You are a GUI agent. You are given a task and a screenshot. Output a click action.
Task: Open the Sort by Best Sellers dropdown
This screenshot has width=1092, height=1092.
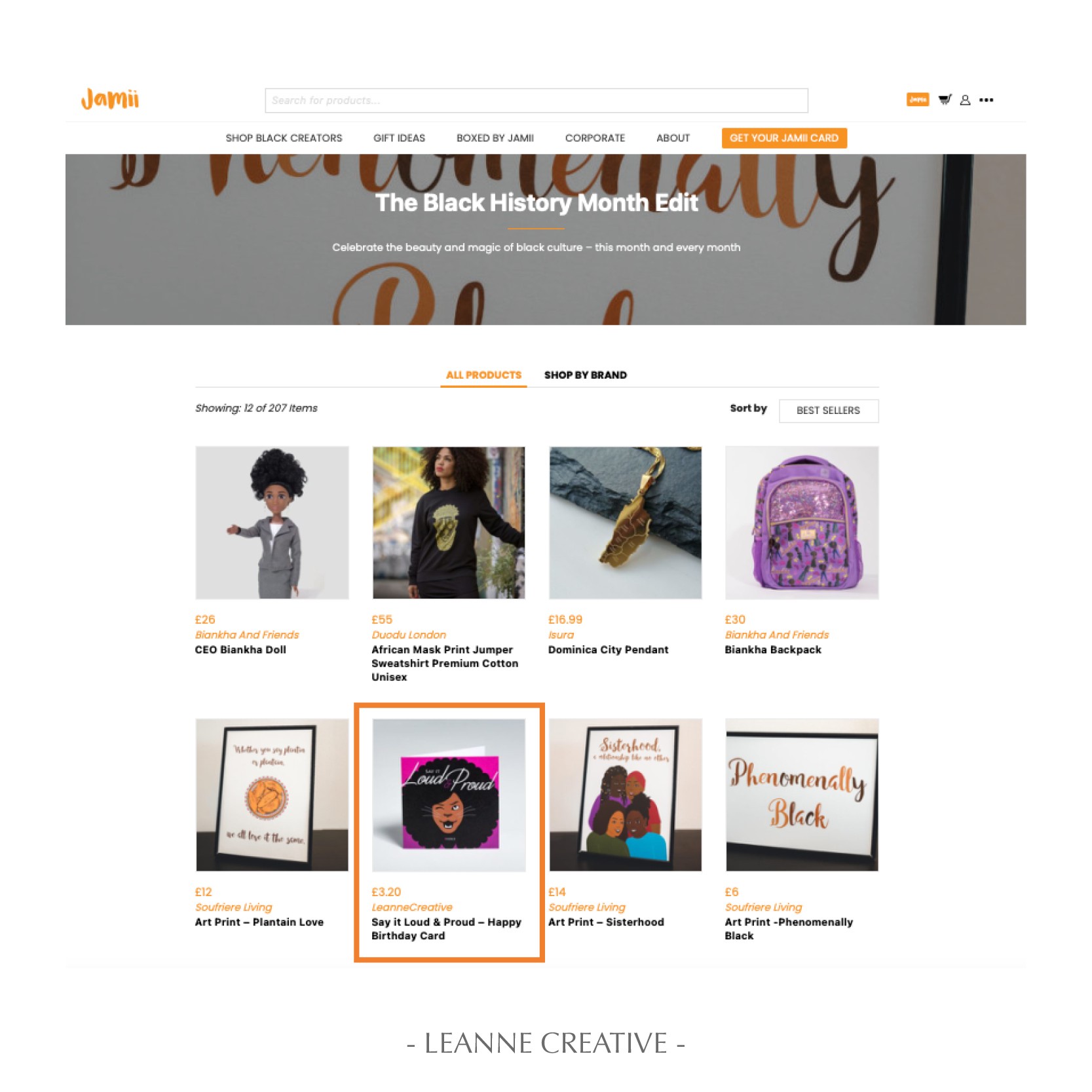click(x=828, y=411)
